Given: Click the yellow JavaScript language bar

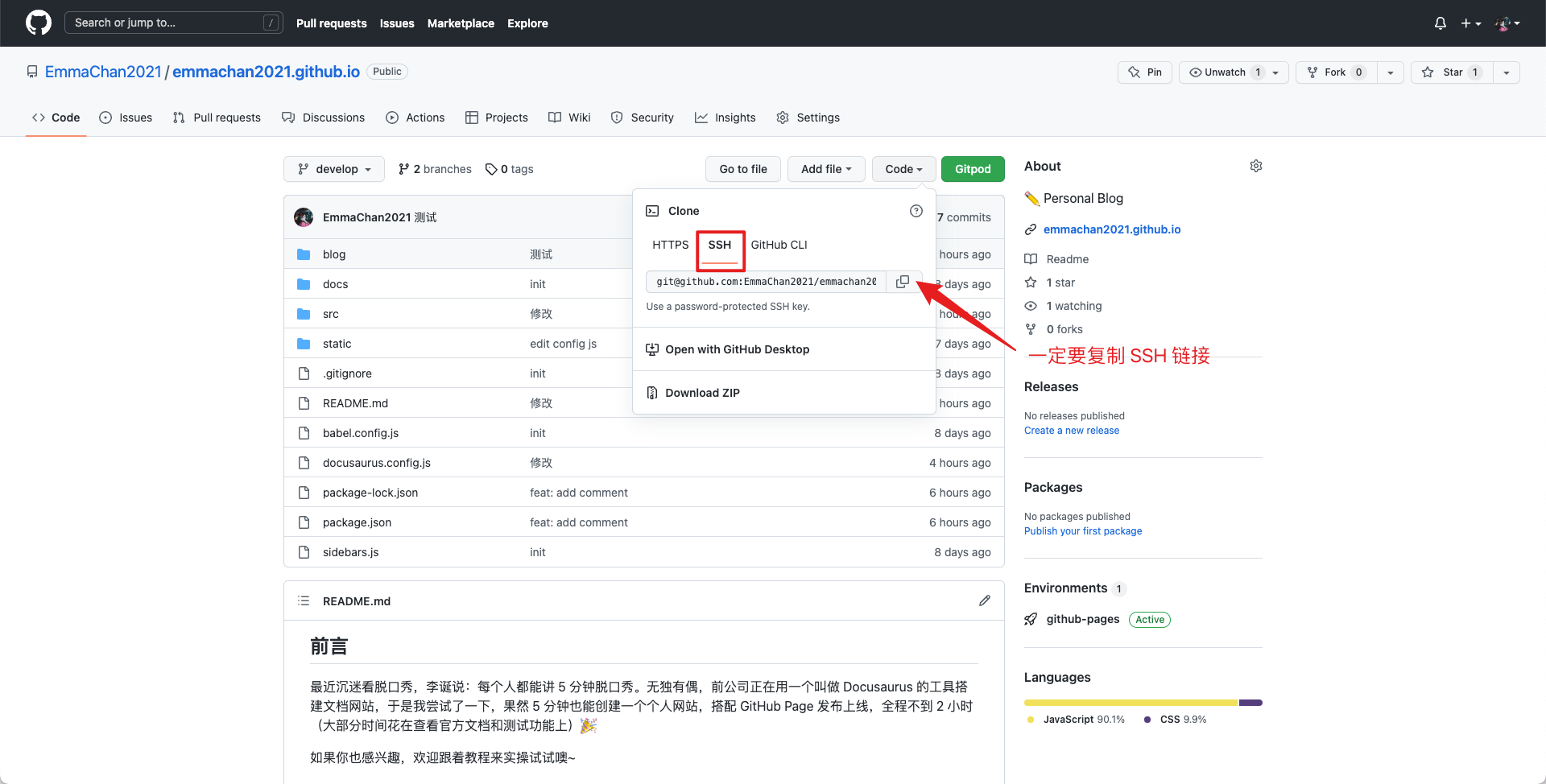Looking at the screenshot, I should coord(1131,703).
